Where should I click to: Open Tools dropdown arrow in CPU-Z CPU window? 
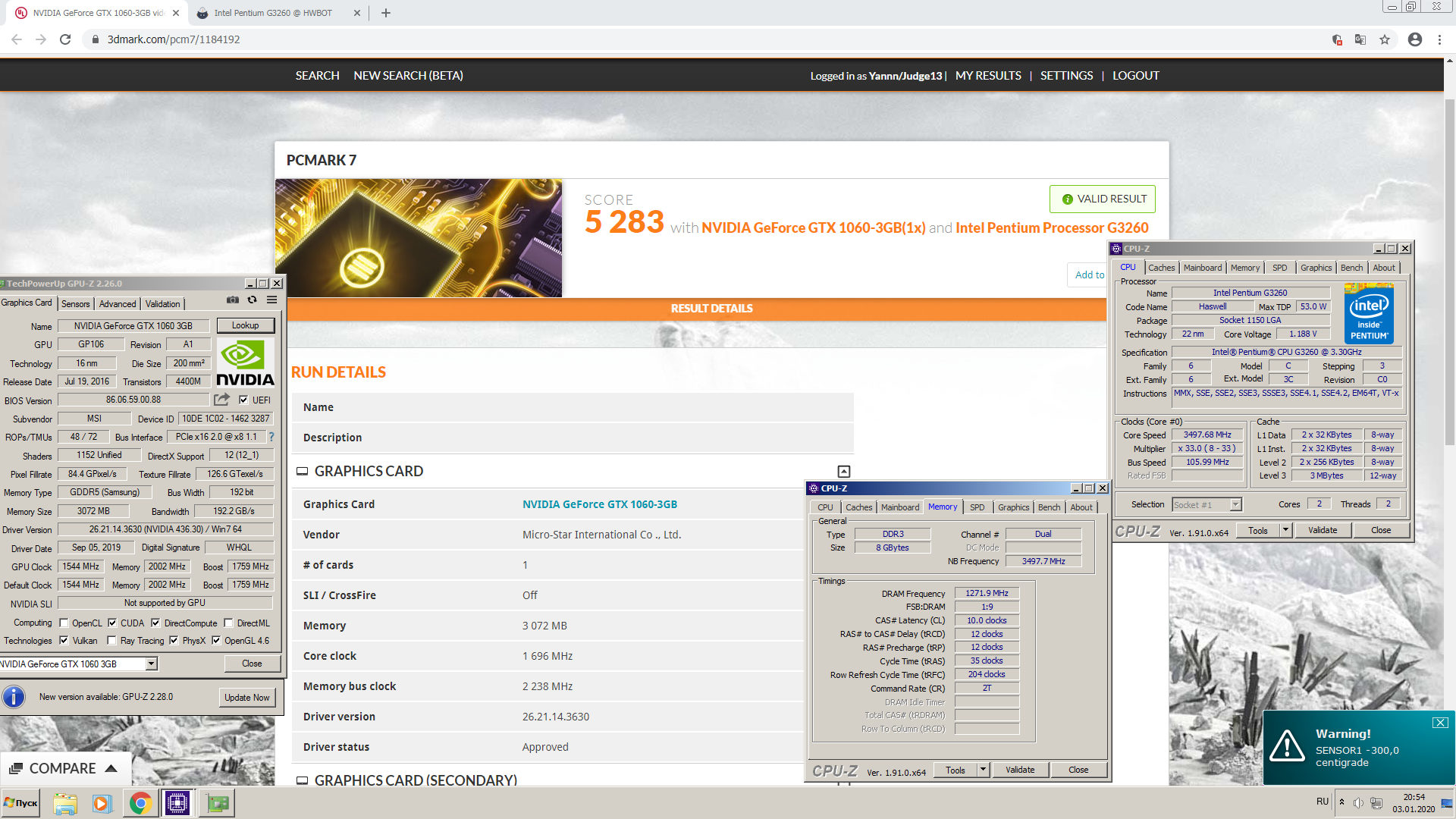(x=1285, y=530)
